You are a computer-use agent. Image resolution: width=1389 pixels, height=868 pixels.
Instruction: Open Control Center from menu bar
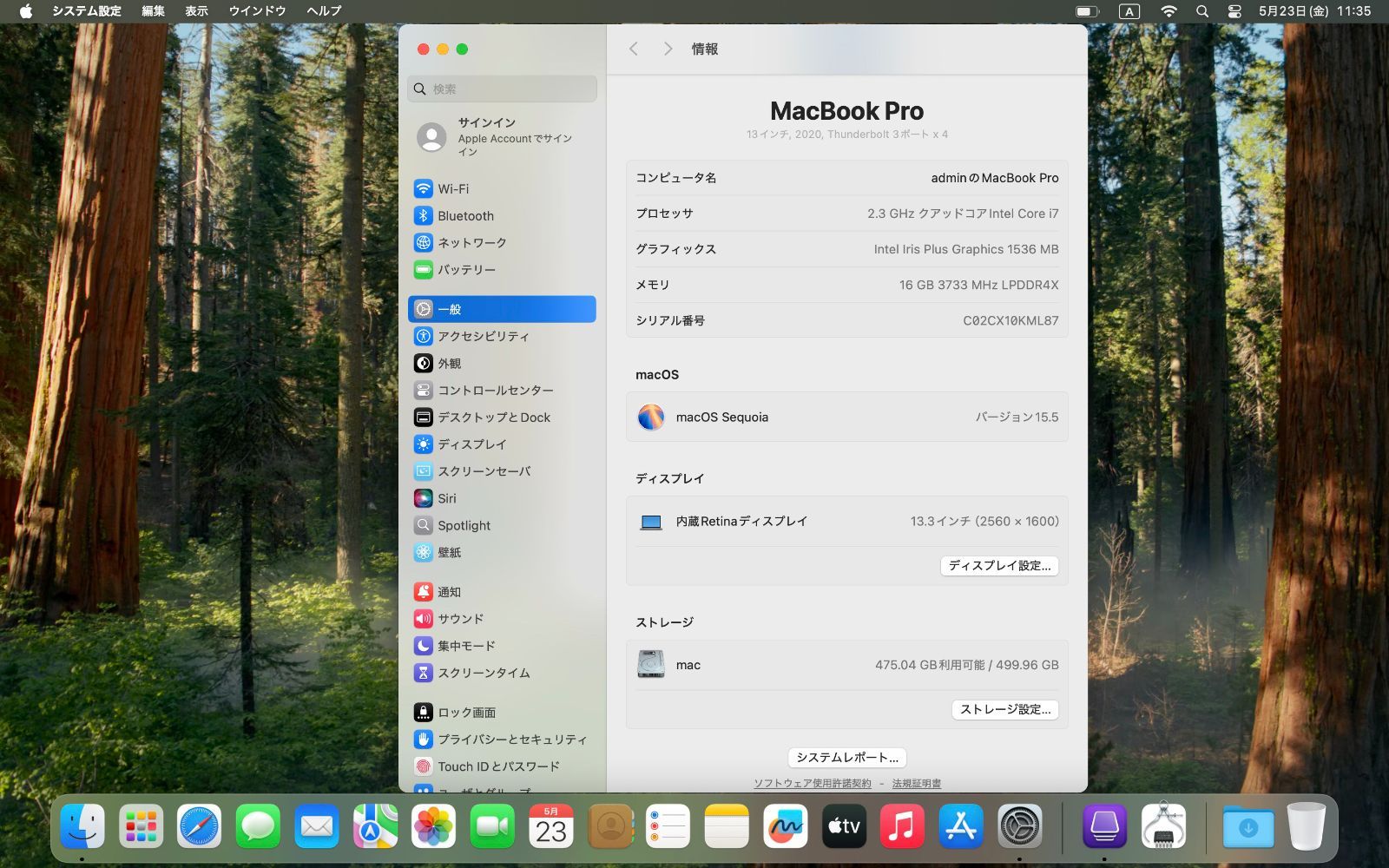(1234, 11)
